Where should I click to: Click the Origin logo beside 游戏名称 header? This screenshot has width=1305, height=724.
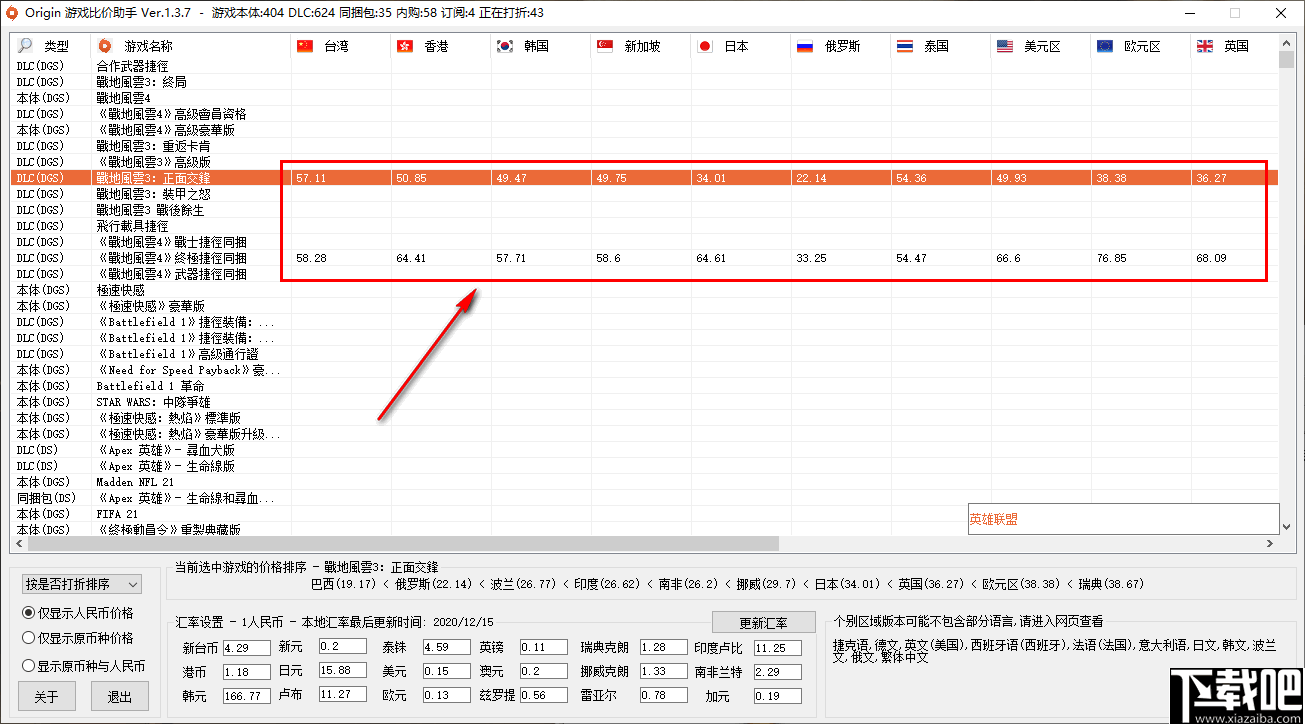pos(104,45)
